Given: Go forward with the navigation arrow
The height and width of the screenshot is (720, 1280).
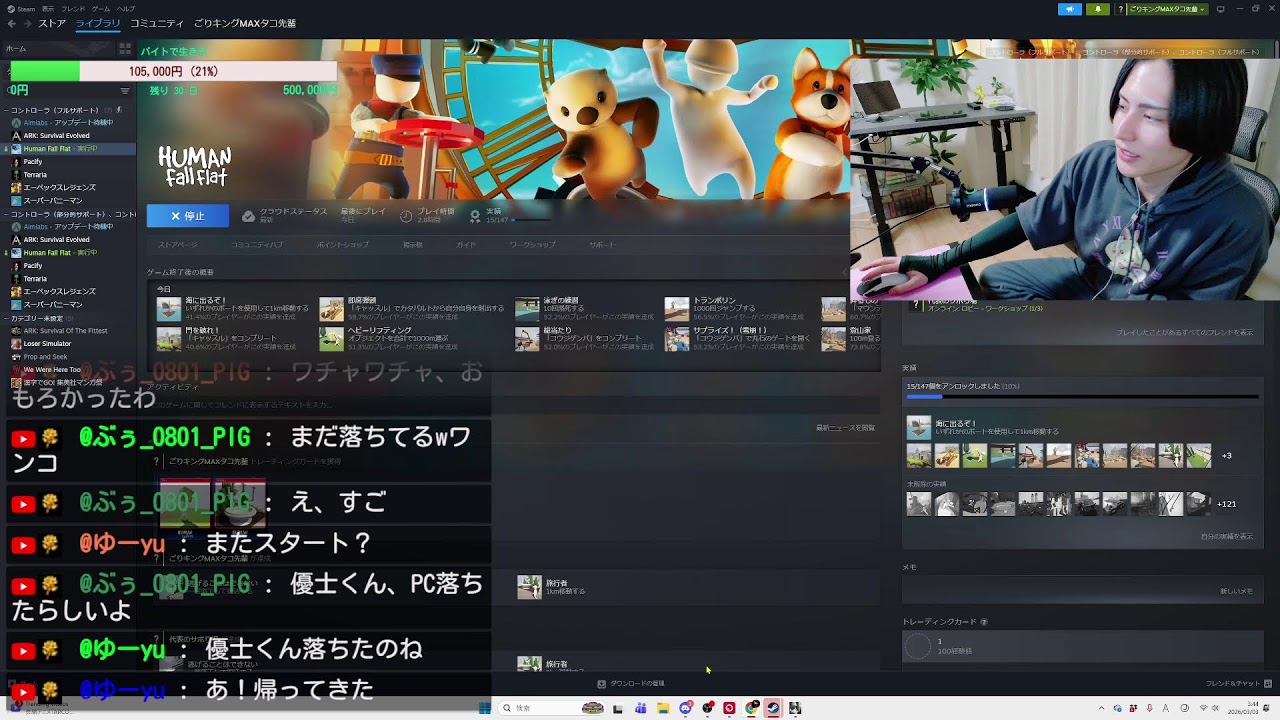Looking at the screenshot, I should coord(27,23).
